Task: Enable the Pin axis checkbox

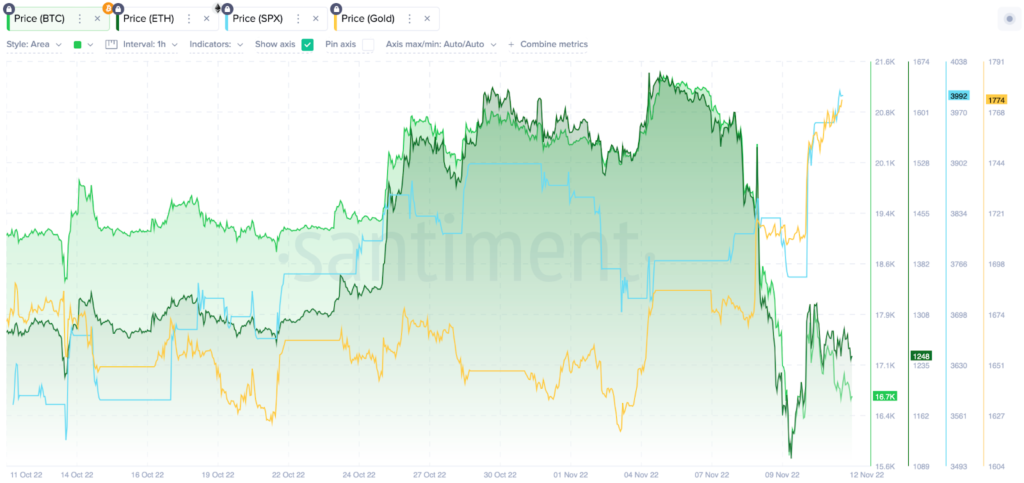Action: coord(368,44)
